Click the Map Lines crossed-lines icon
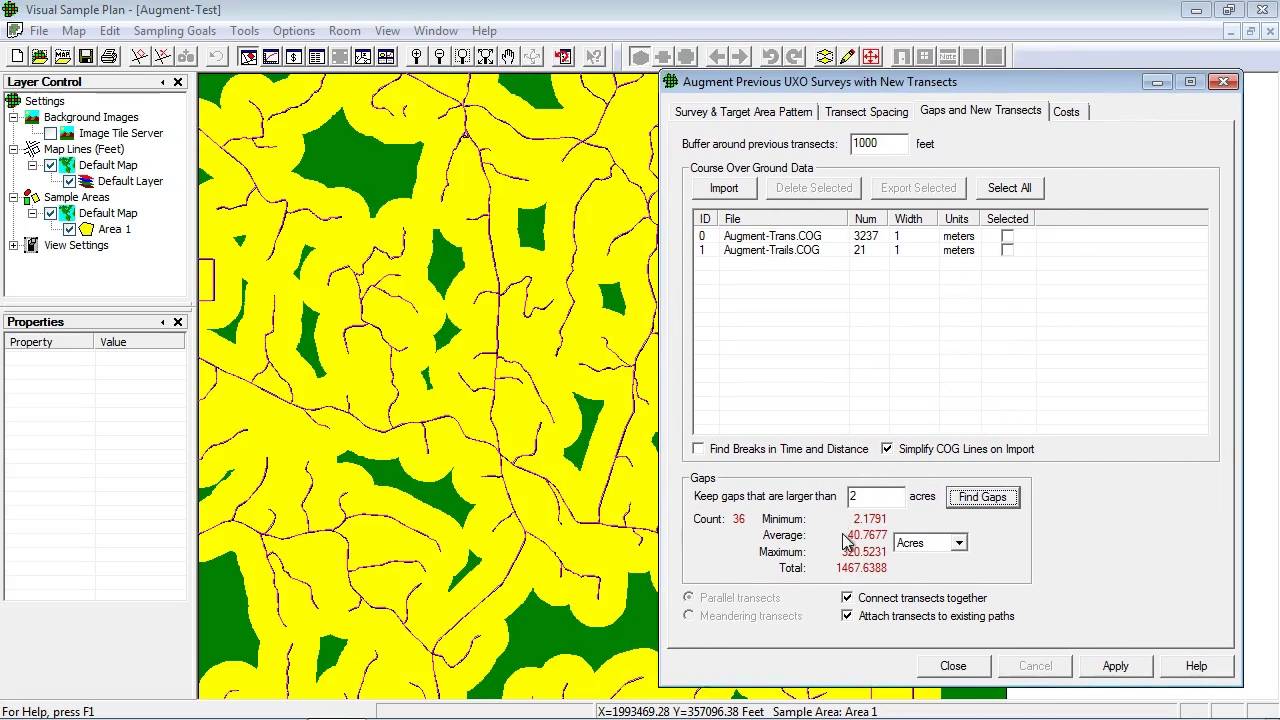1280x720 pixels. click(32, 149)
